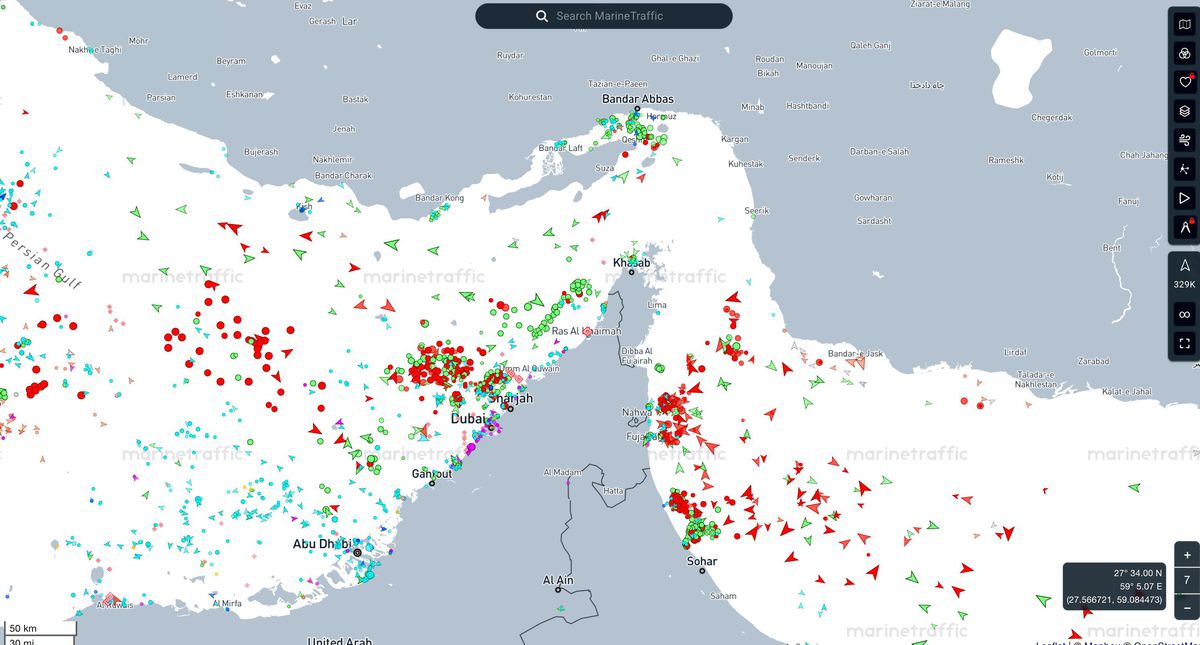Click the search magnifier icon
The width and height of the screenshot is (1200, 645).
[x=541, y=16]
